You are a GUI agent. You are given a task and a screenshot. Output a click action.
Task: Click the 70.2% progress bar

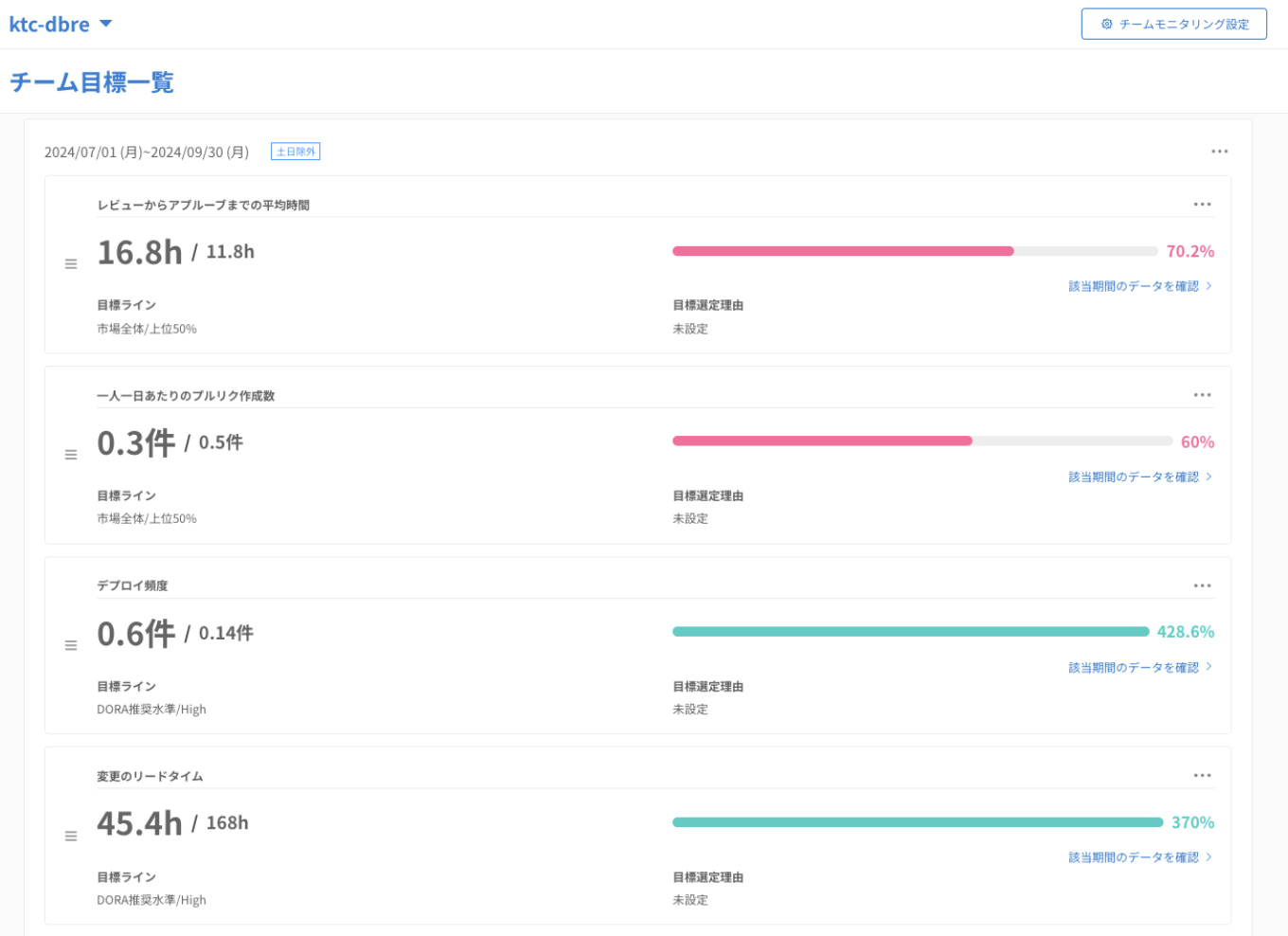point(915,251)
